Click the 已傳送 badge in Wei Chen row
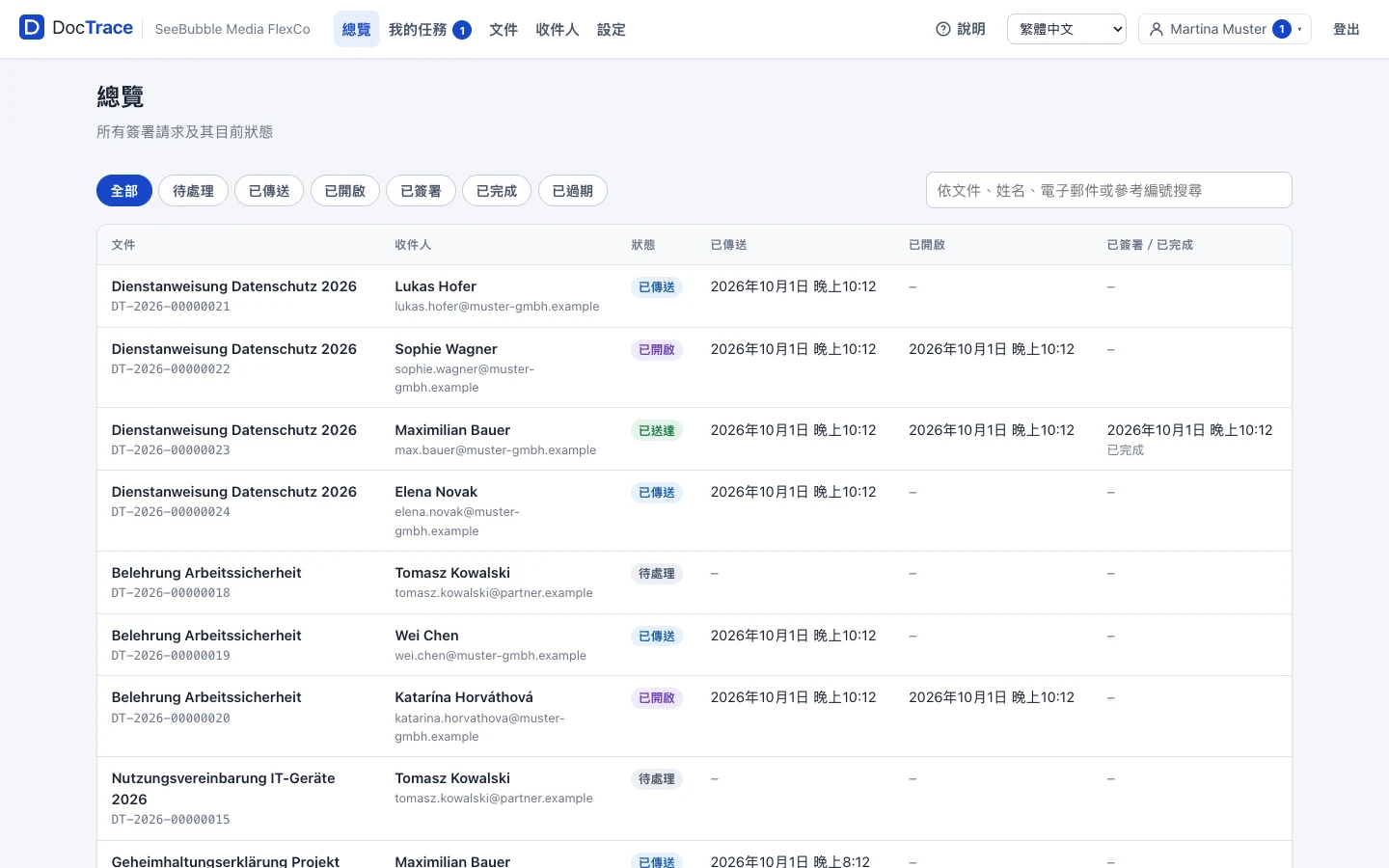This screenshot has width=1389, height=868. click(x=657, y=636)
